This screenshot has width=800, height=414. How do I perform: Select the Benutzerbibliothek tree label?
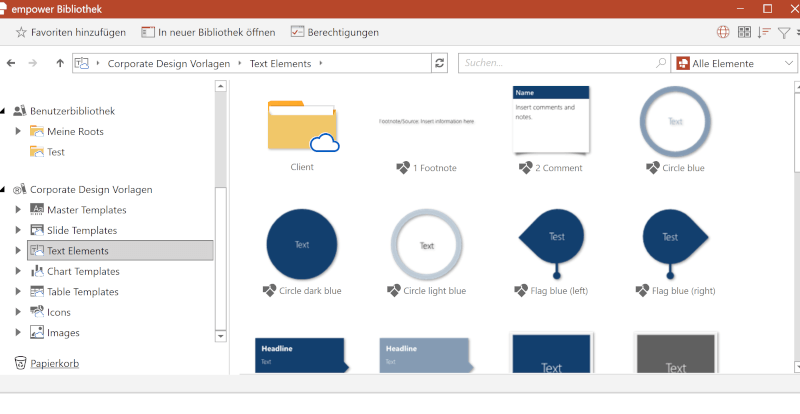[72, 111]
